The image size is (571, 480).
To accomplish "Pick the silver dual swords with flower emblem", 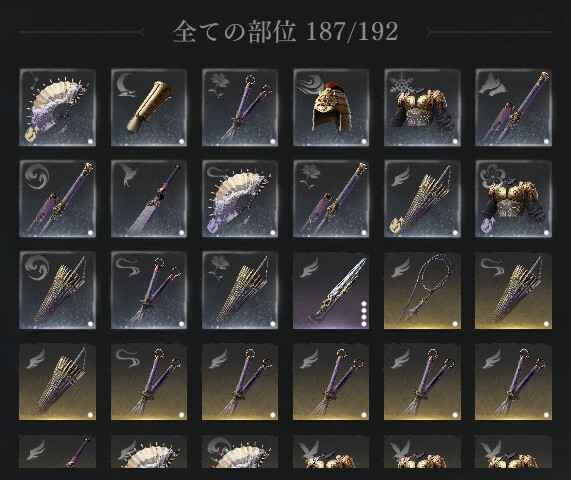I will click(240, 107).
